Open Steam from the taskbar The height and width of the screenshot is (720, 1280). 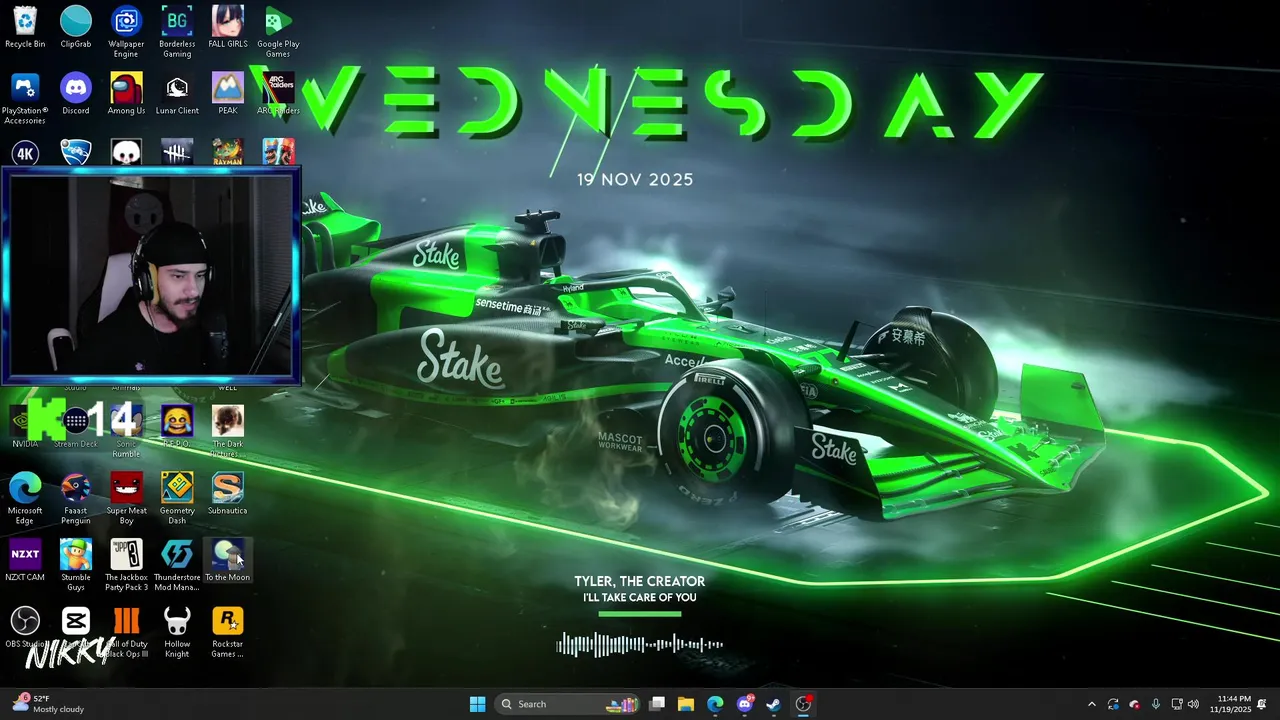773,704
